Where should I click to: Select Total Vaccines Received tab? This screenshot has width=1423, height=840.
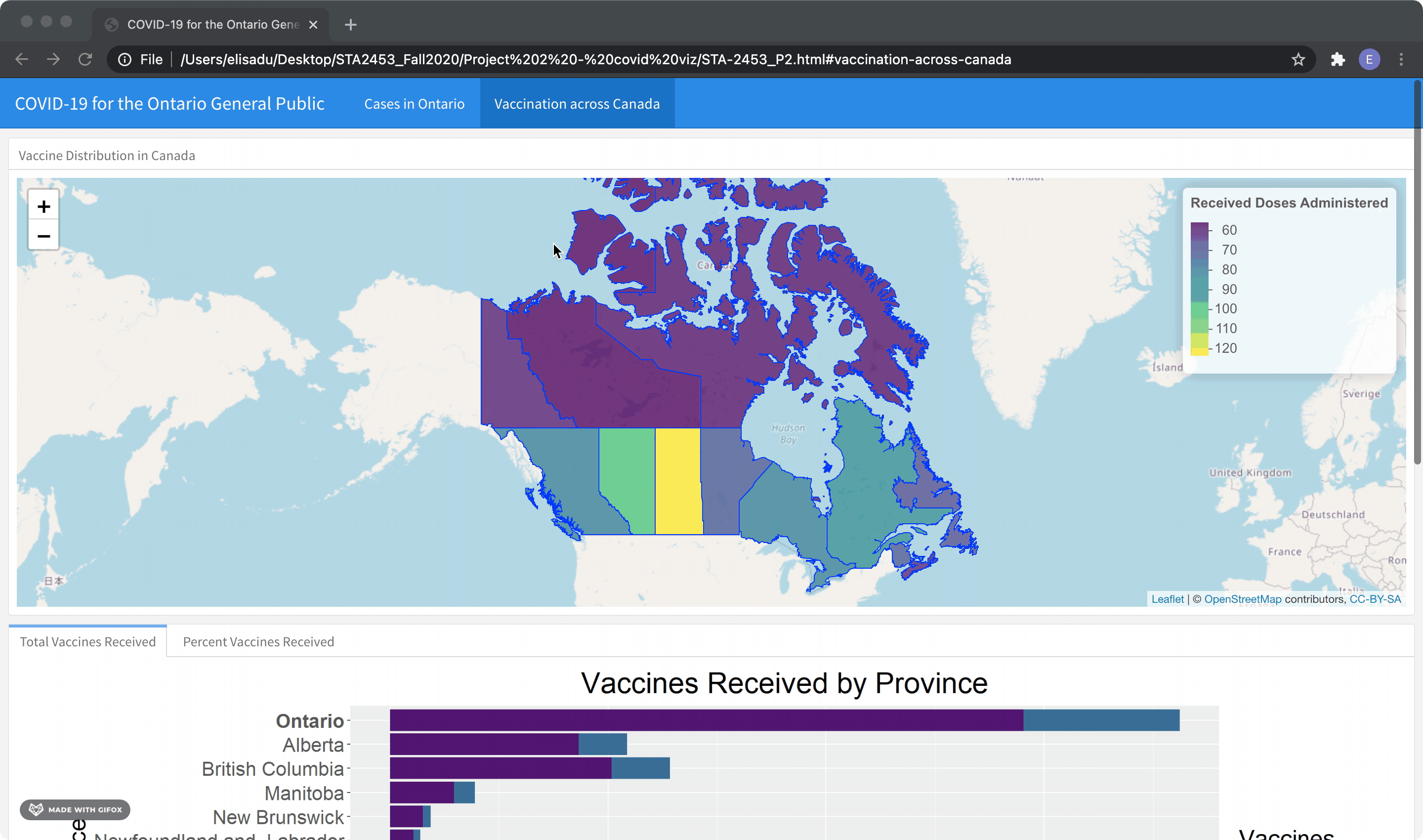[x=88, y=641]
